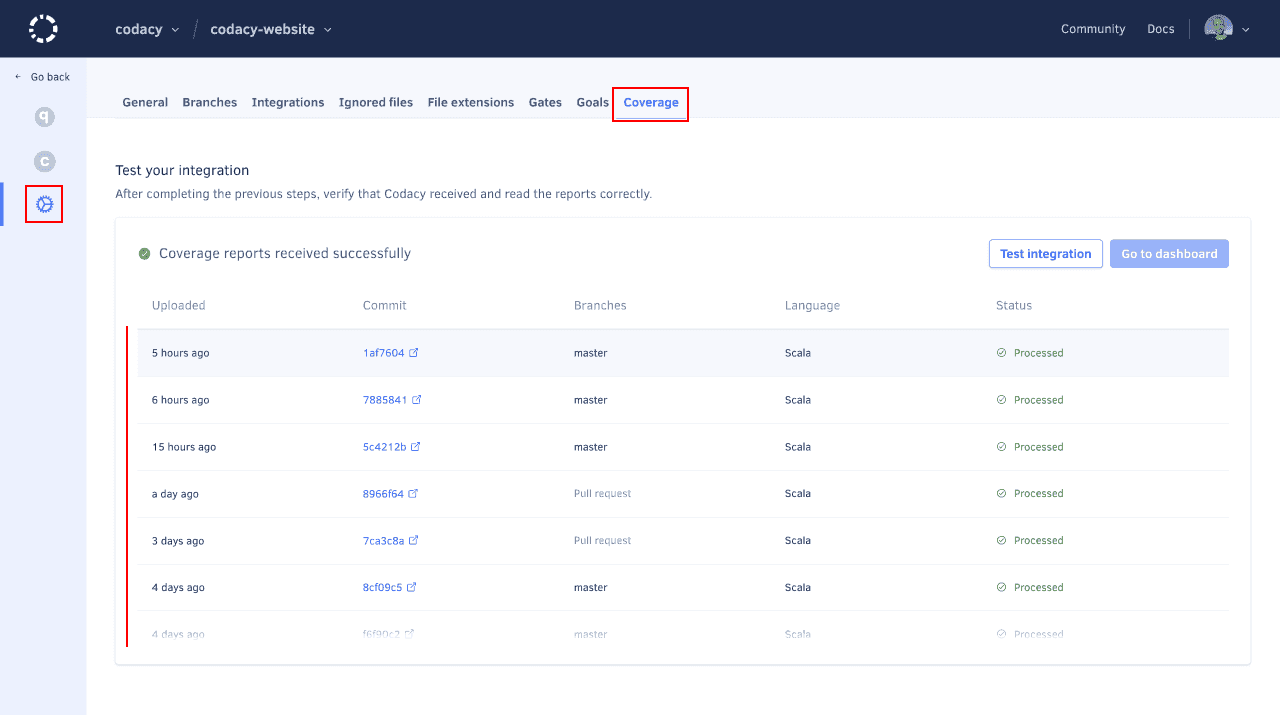This screenshot has width=1280, height=715.
Task: Go back using the sidebar link
Action: click(x=43, y=77)
